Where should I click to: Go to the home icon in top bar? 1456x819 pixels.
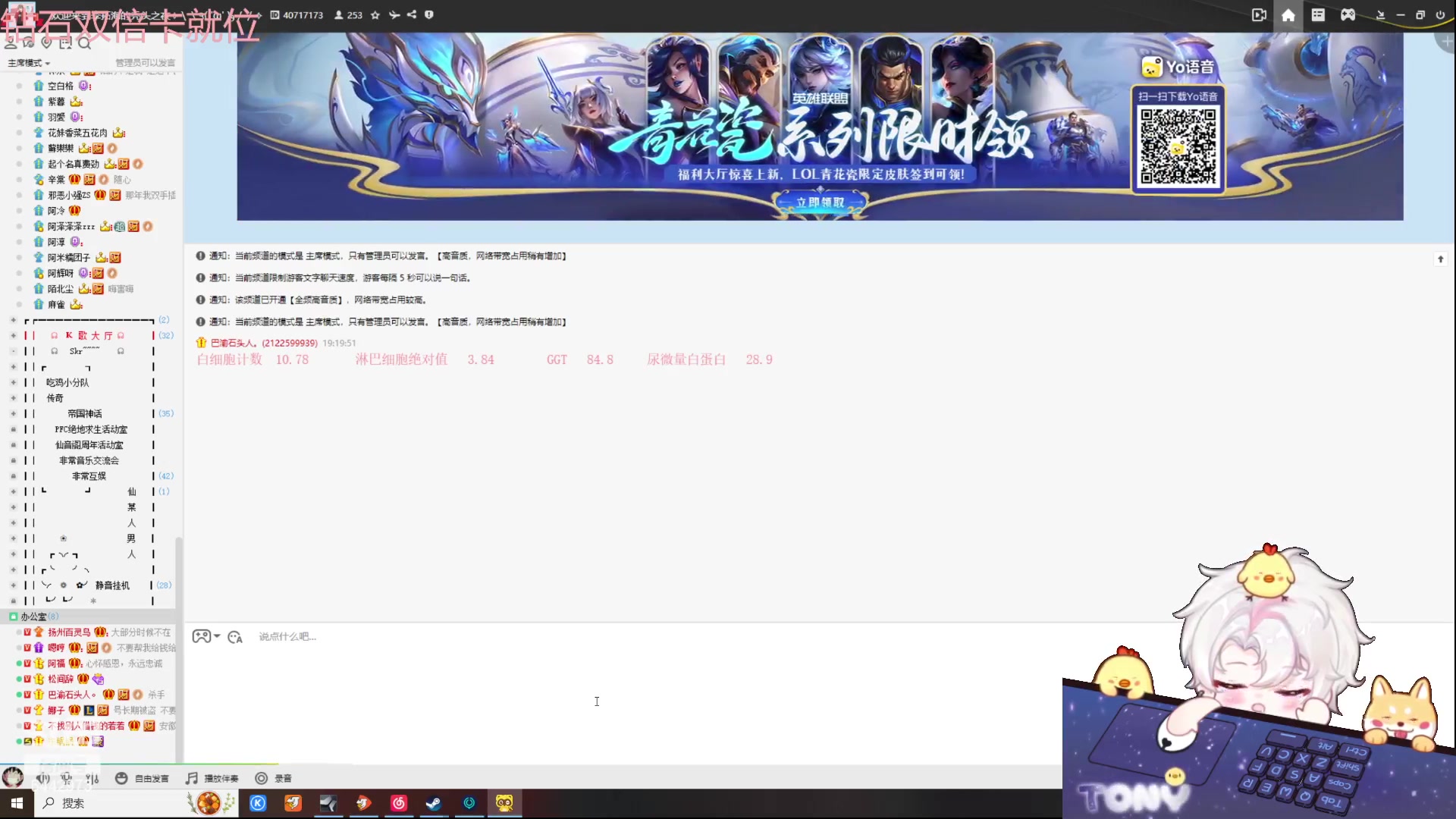(1288, 15)
